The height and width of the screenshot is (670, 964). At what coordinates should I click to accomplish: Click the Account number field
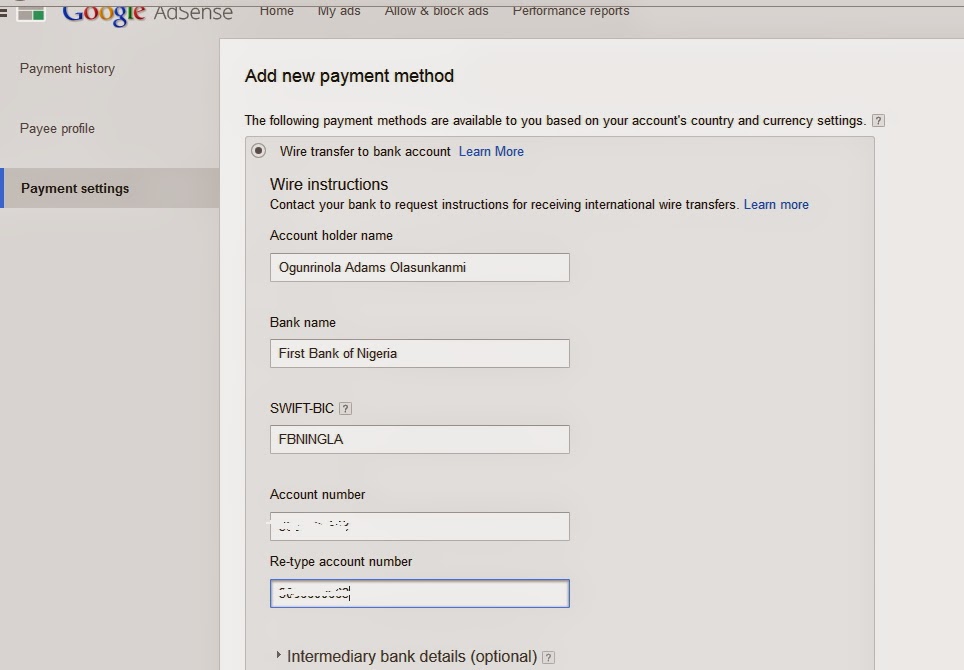coord(420,526)
